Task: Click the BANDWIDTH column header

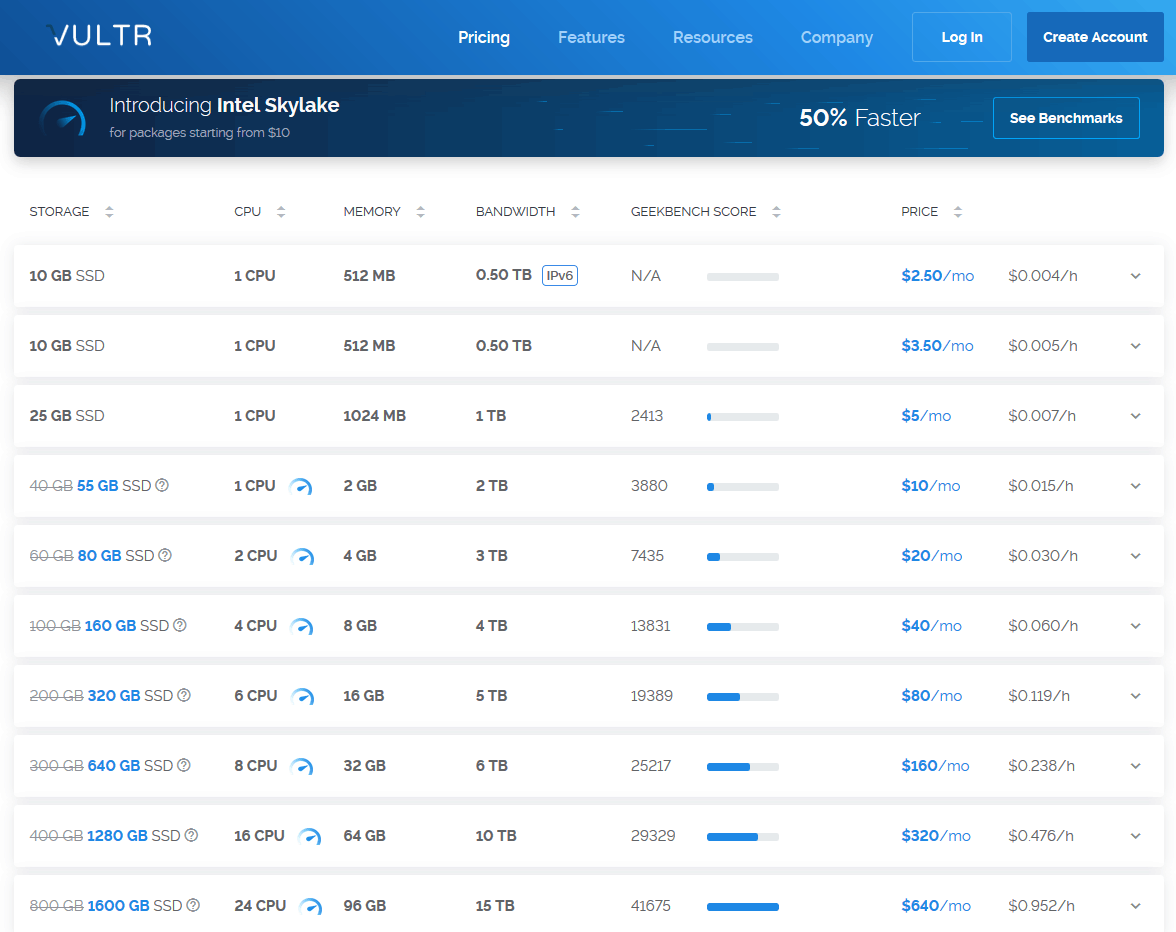Action: pos(515,212)
